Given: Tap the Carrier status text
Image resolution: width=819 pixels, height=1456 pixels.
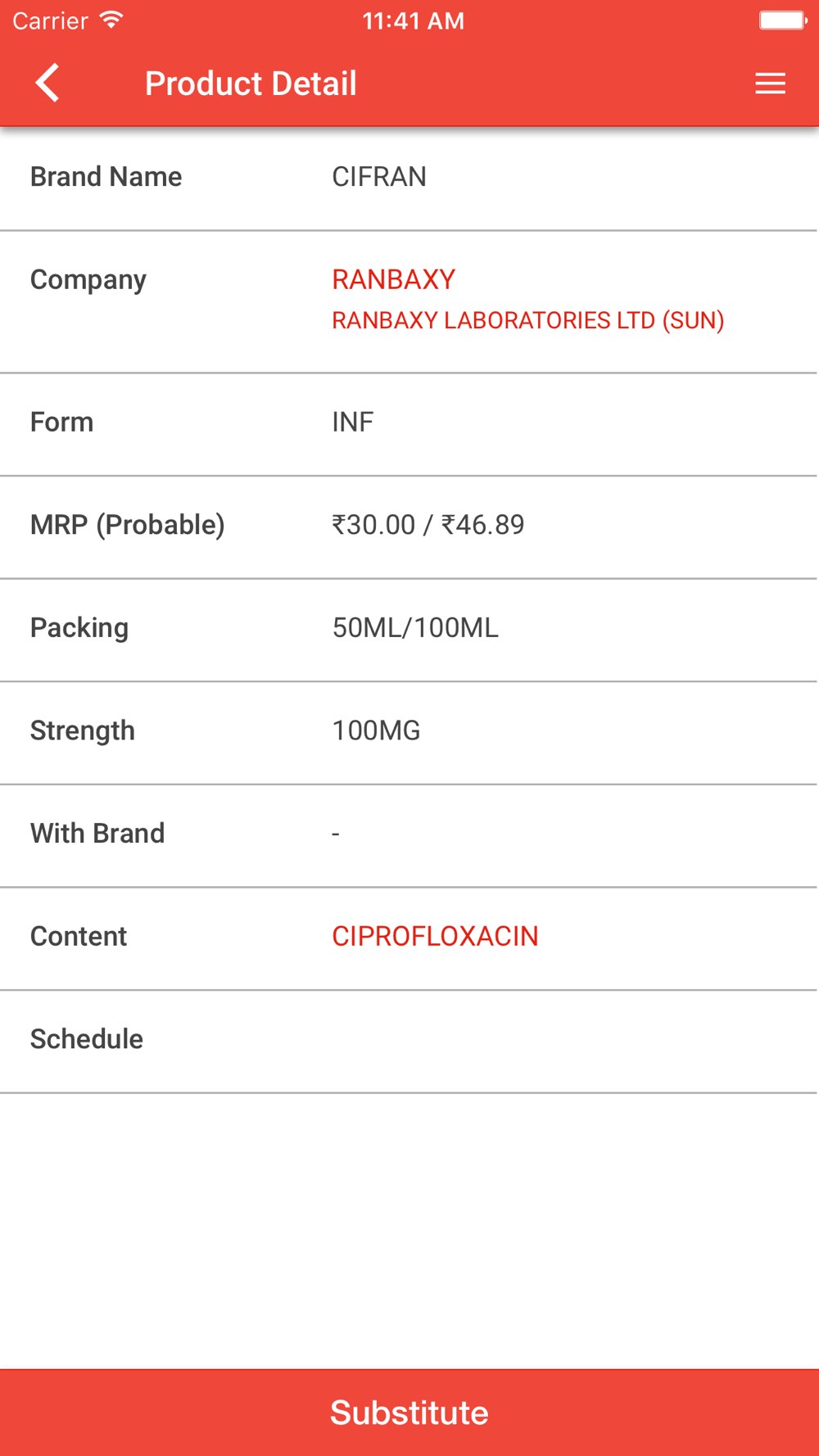Looking at the screenshot, I should click(x=50, y=20).
